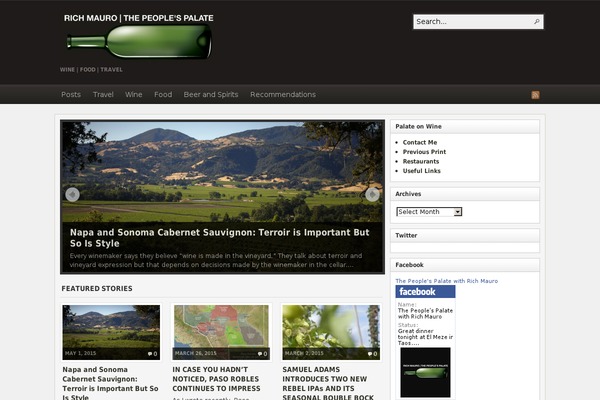
Task: Open the Paso Robles map thumbnail
Action: point(221,332)
